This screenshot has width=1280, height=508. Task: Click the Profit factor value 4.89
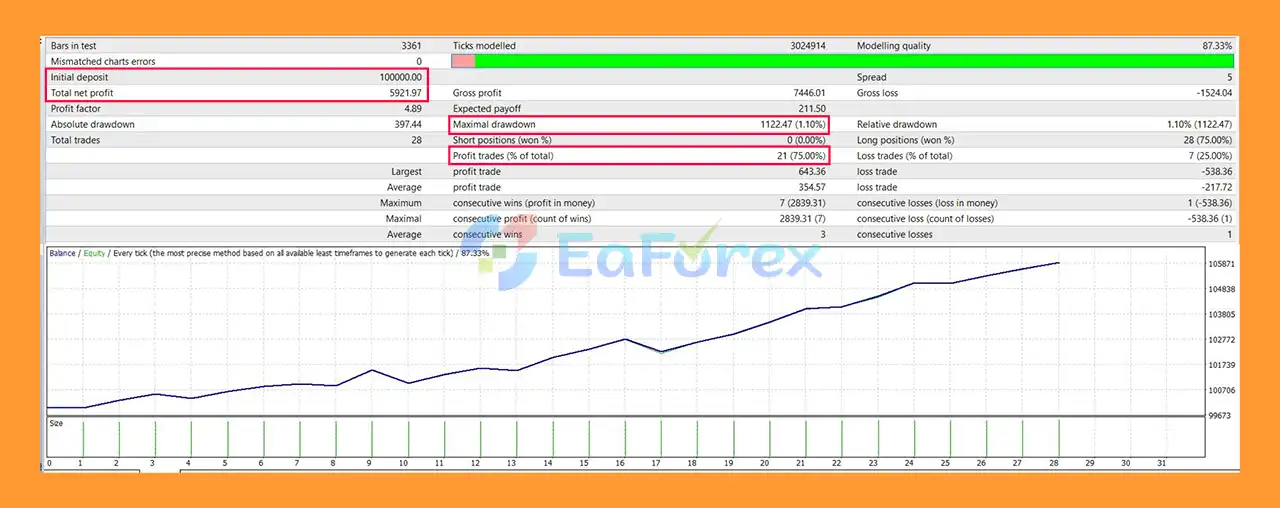412,108
